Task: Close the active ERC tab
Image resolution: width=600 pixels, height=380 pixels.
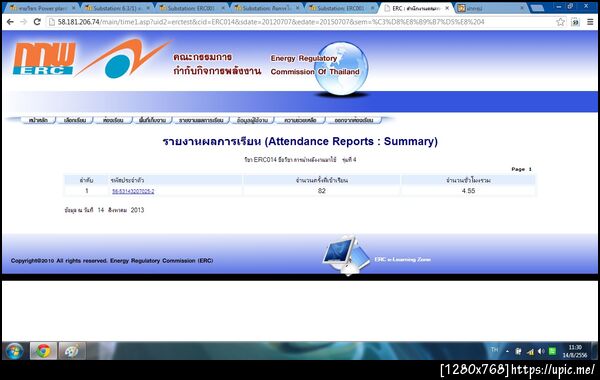Action: 447,8
